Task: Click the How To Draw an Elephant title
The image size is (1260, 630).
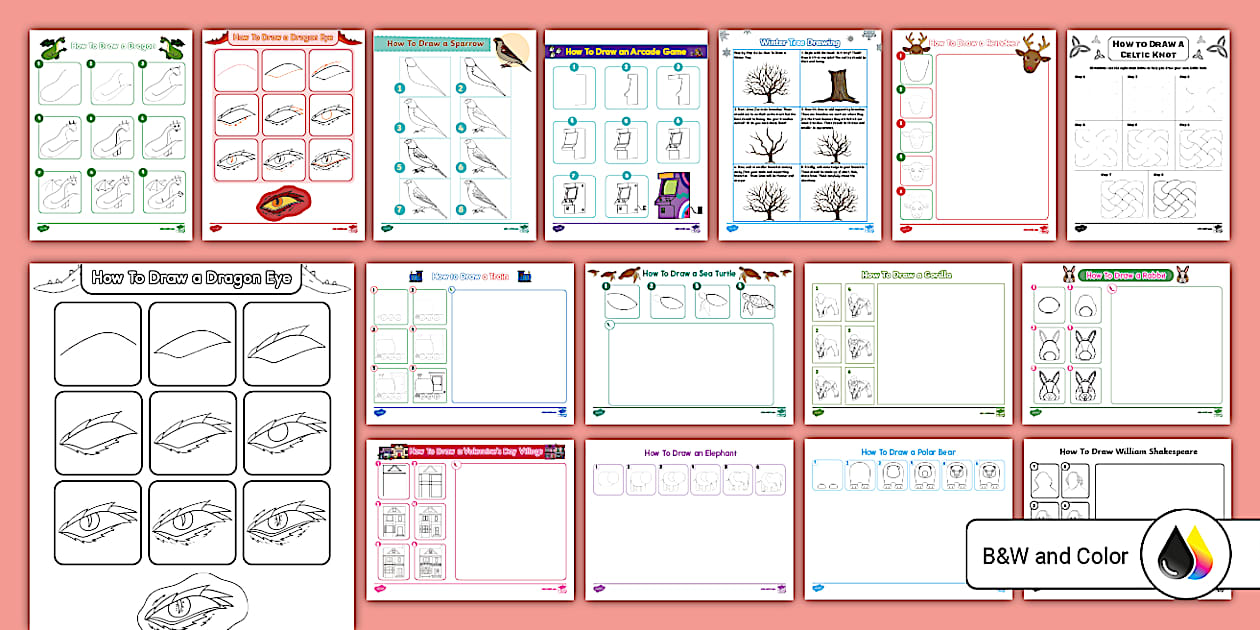Action: click(x=693, y=452)
